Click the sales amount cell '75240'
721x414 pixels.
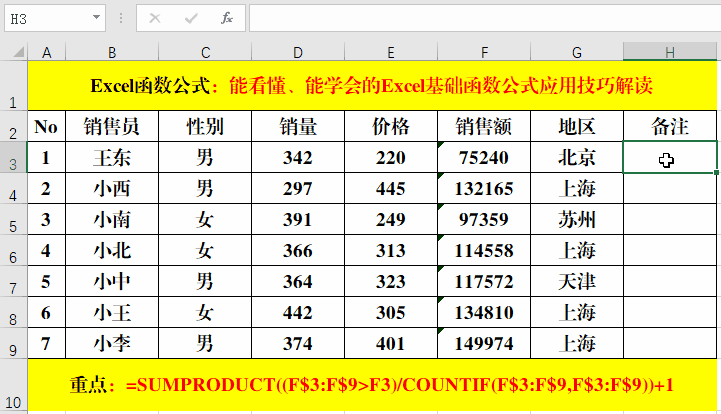click(484, 157)
